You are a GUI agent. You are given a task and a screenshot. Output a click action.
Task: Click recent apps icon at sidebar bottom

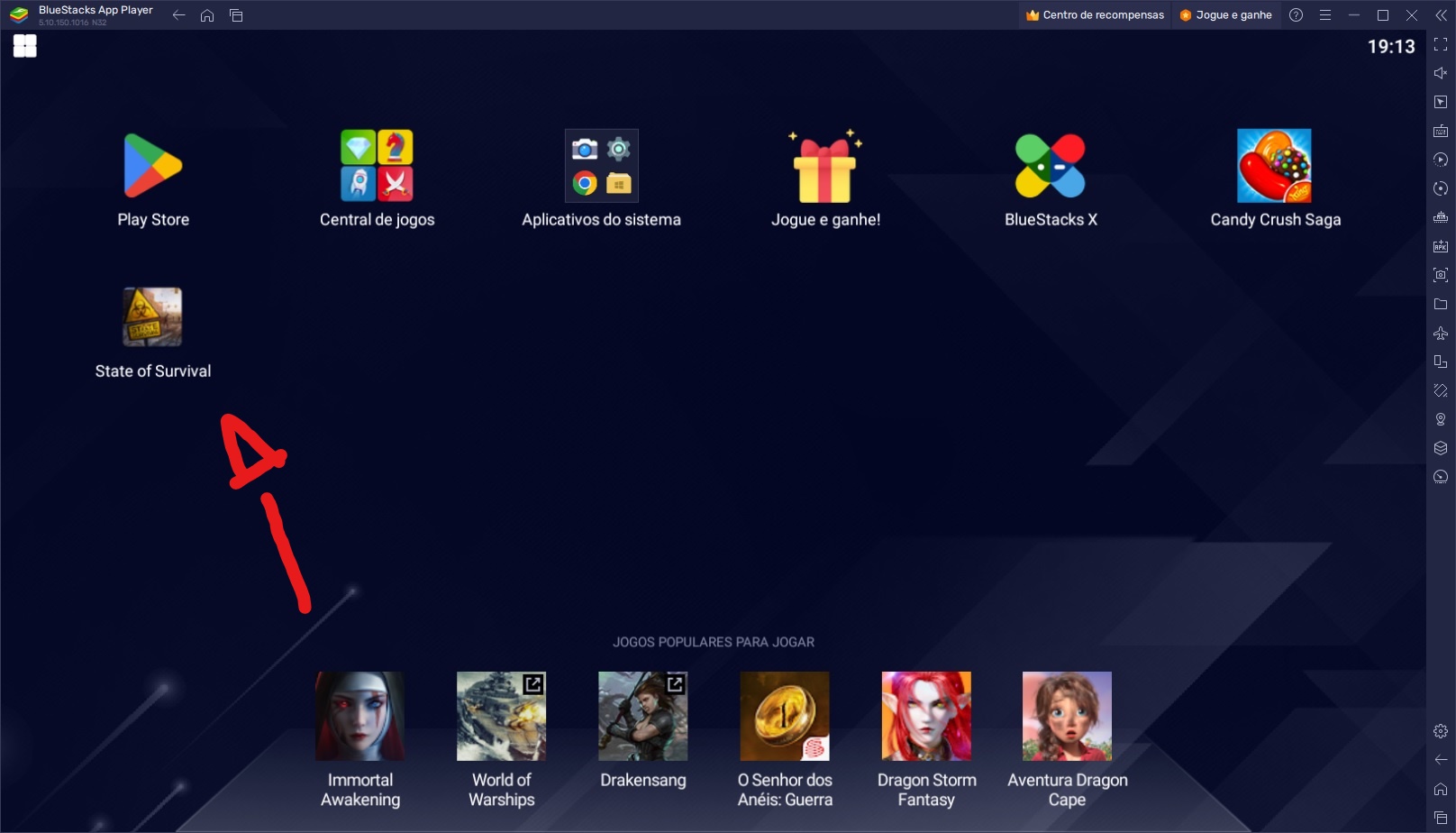[1441, 818]
